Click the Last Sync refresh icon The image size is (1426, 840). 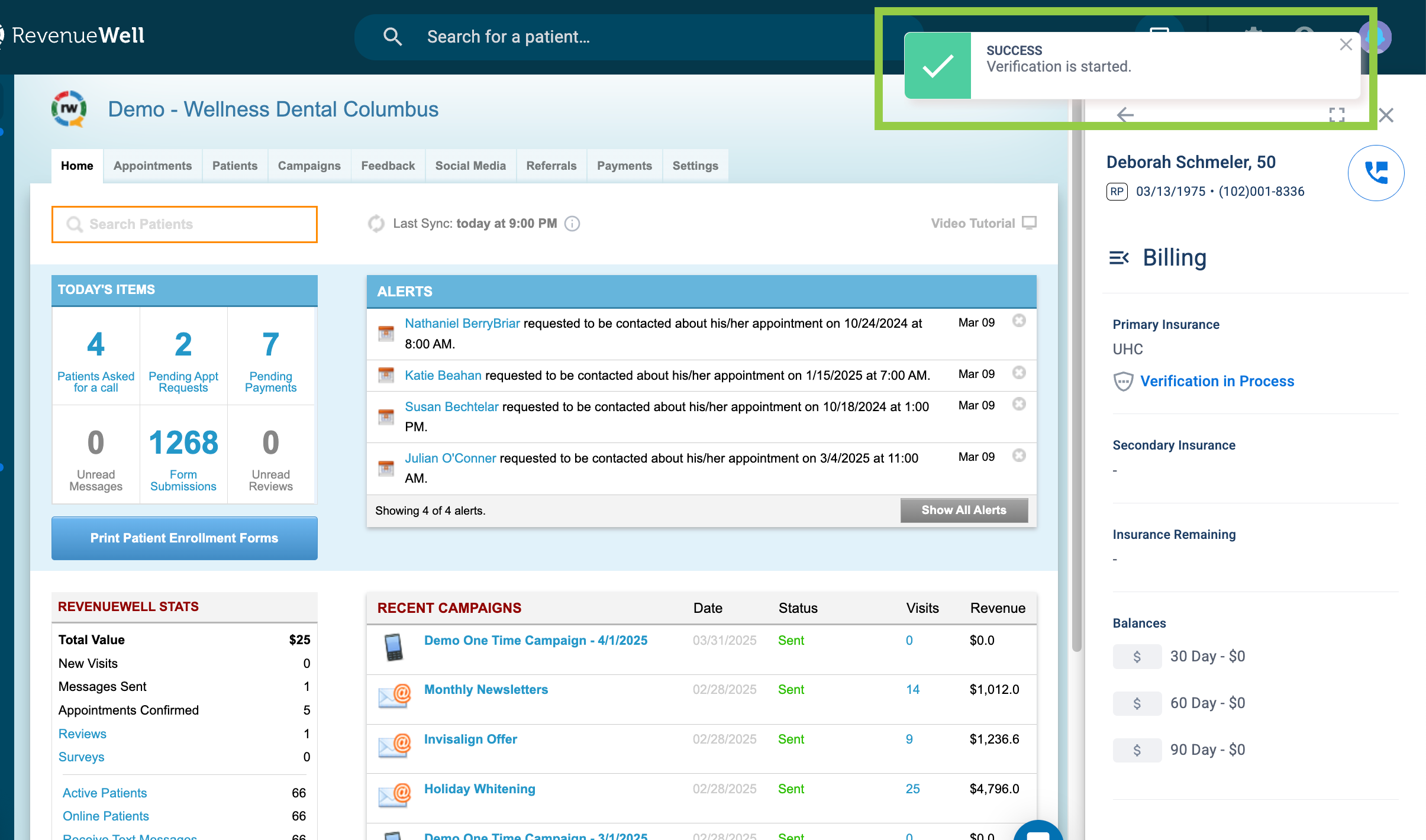pos(376,224)
